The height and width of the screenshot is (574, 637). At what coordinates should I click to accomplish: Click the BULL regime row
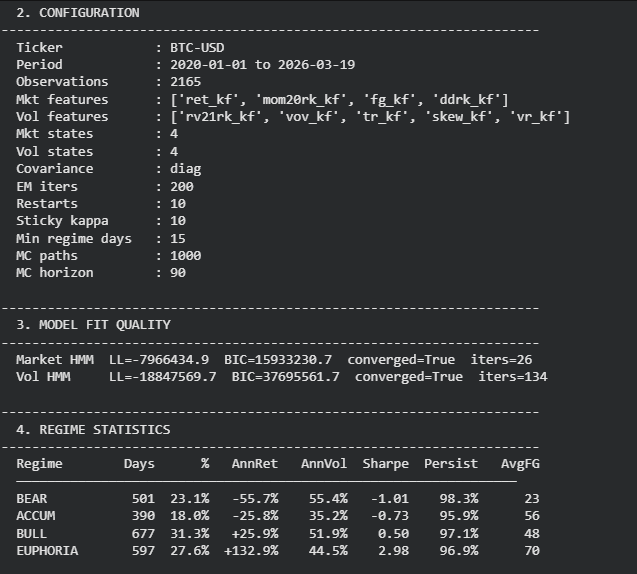pyautogui.click(x=278, y=533)
